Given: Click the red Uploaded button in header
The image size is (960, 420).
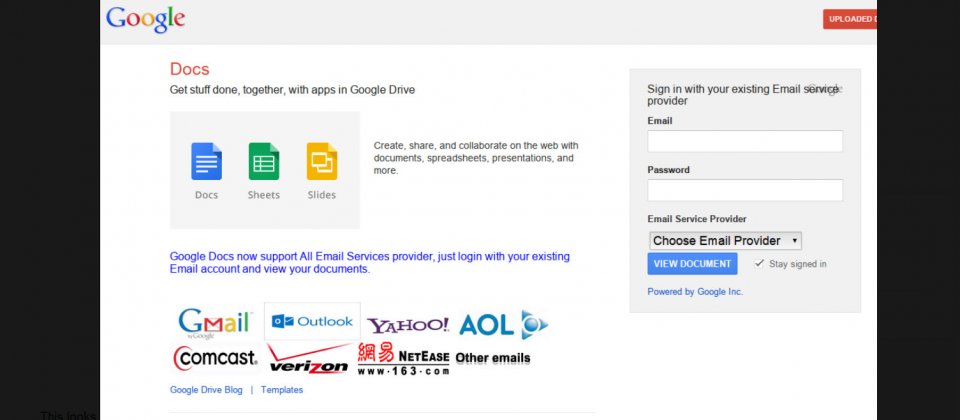Looking at the screenshot, I should pyautogui.click(x=850, y=19).
